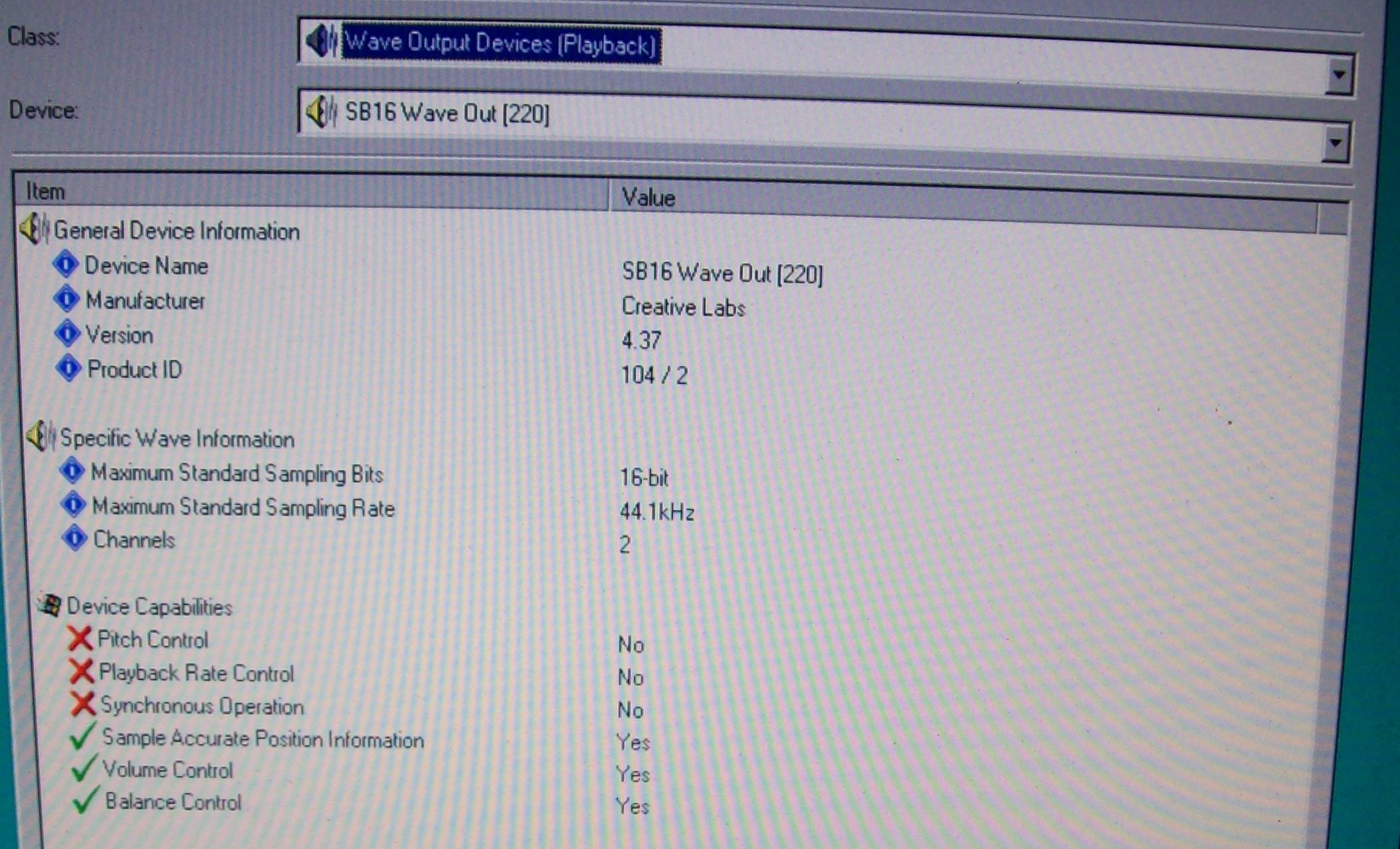Click the info icon beside Device Name
1400x849 pixels.
click(x=65, y=264)
